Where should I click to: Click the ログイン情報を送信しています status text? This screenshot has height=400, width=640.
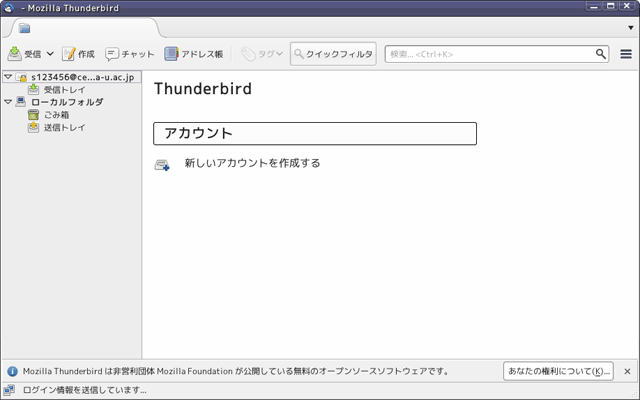(x=84, y=390)
